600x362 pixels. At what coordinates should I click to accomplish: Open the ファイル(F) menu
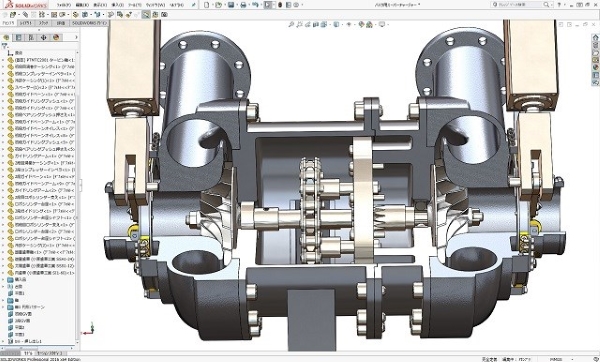click(63, 5)
